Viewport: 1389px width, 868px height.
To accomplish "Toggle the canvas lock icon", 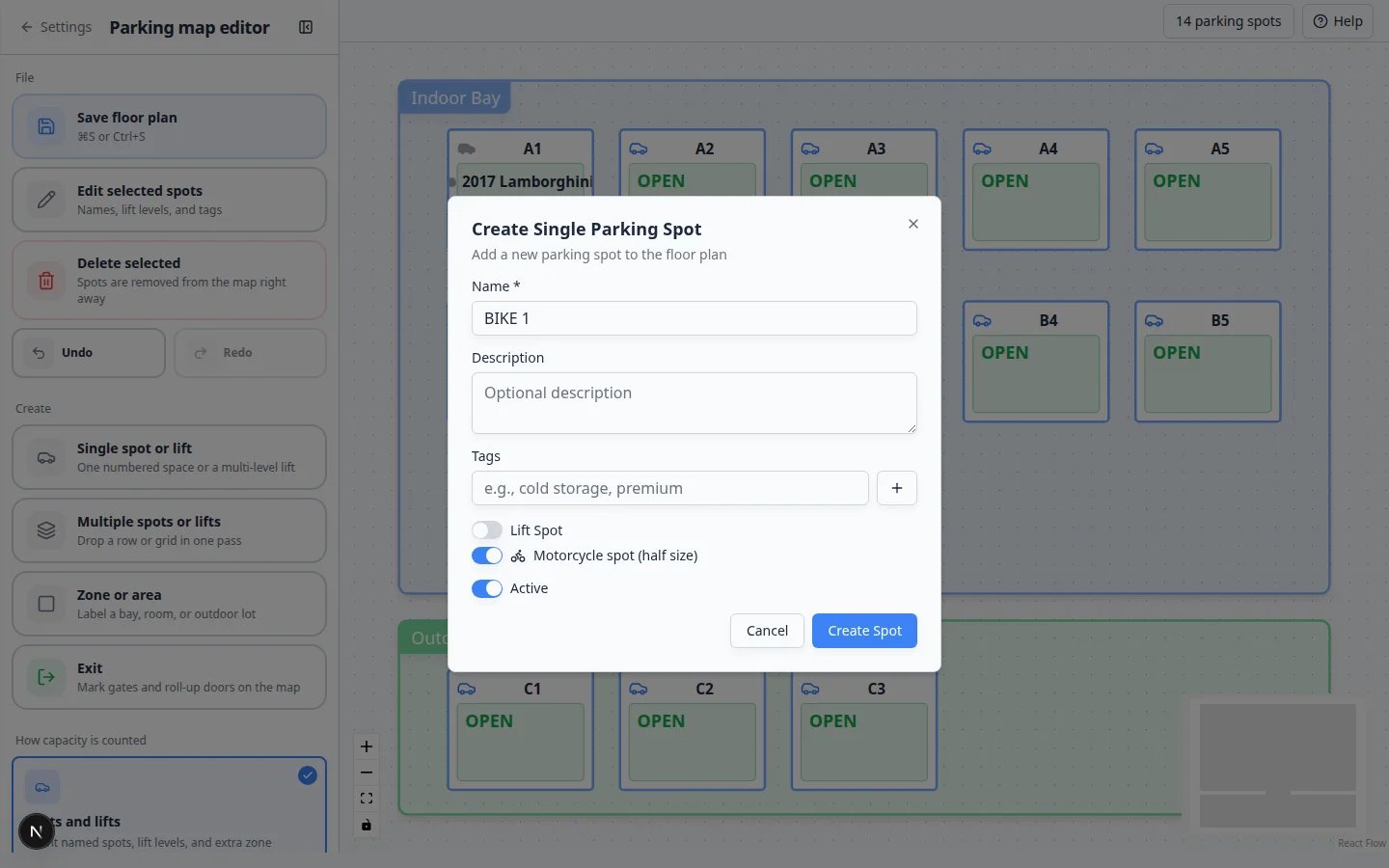I will 367,825.
